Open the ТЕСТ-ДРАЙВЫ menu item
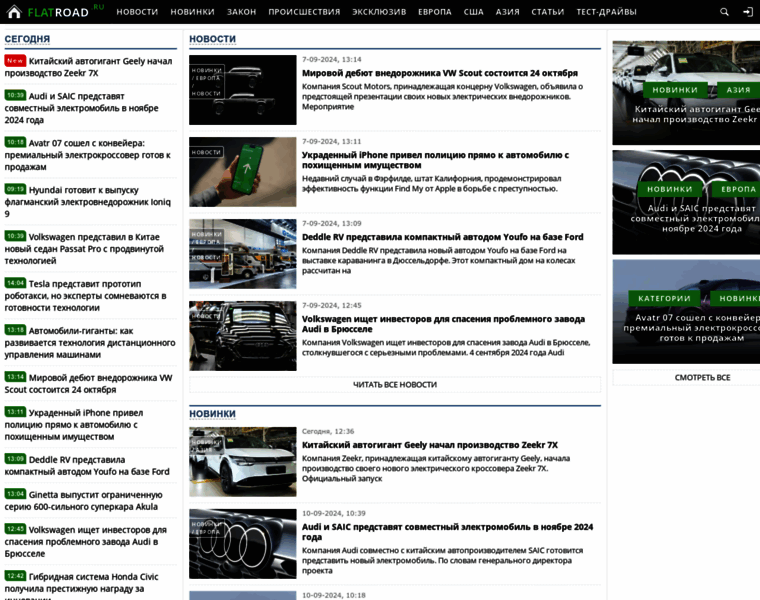The width and height of the screenshot is (760, 600). coord(606,12)
